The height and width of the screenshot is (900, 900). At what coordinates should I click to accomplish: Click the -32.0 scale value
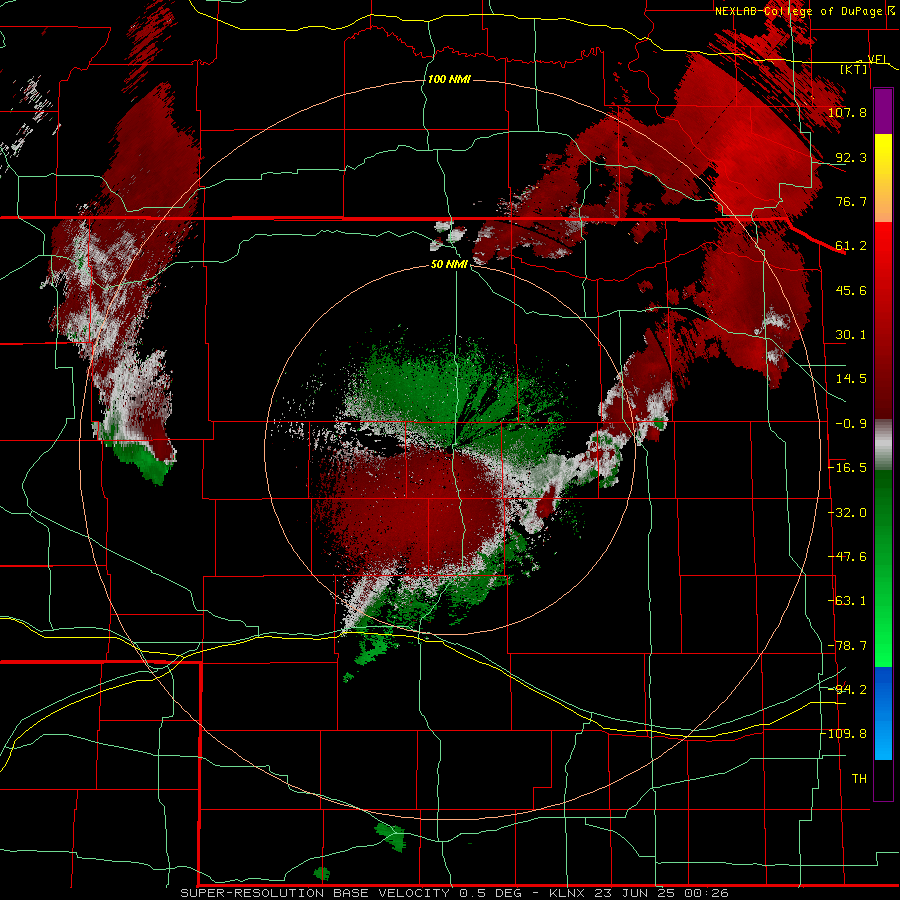[847, 513]
